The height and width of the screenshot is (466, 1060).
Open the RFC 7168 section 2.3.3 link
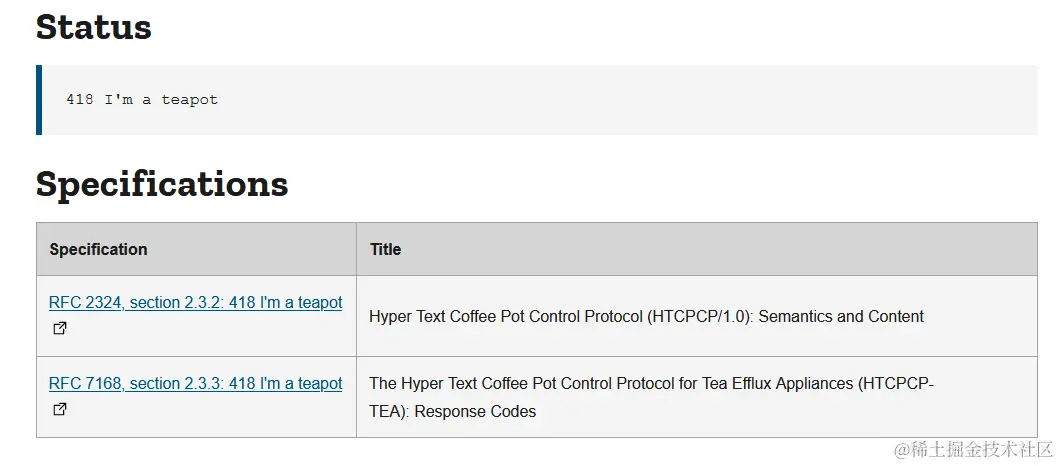point(195,383)
